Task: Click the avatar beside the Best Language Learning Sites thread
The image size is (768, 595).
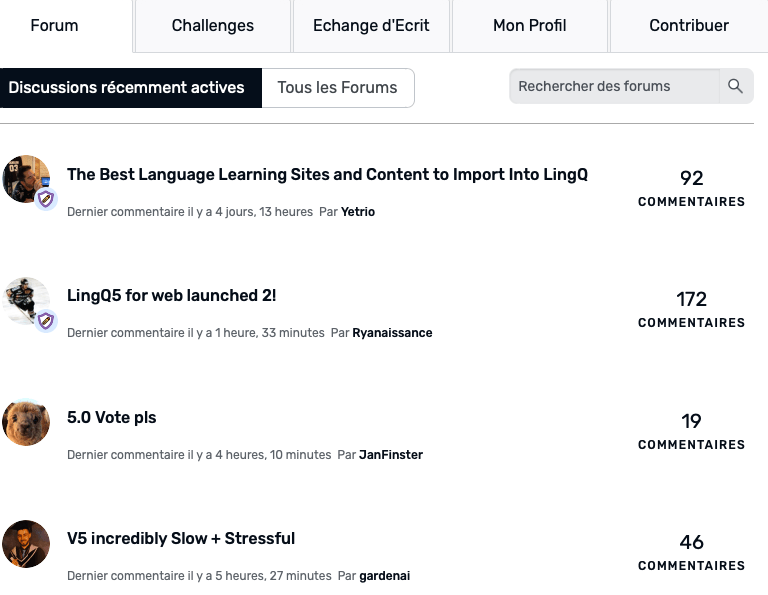Action: [27, 180]
